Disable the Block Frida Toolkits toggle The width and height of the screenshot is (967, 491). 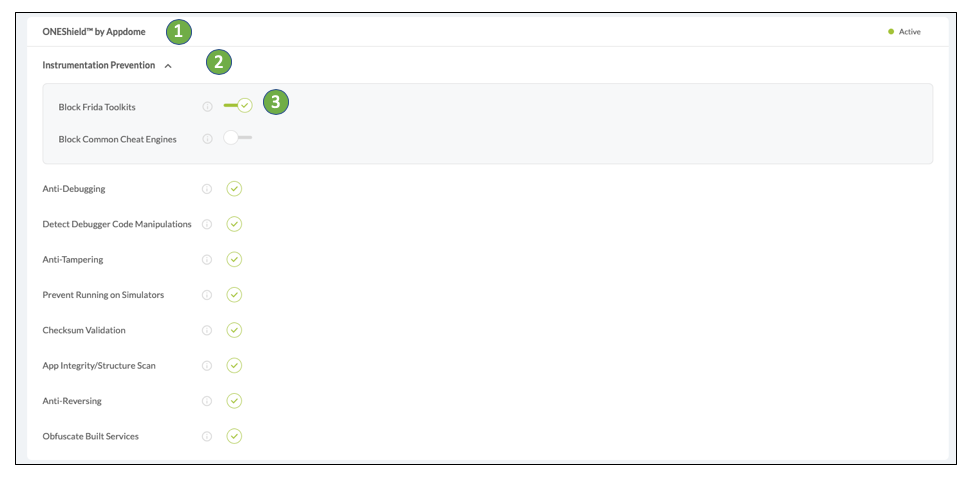[238, 105]
